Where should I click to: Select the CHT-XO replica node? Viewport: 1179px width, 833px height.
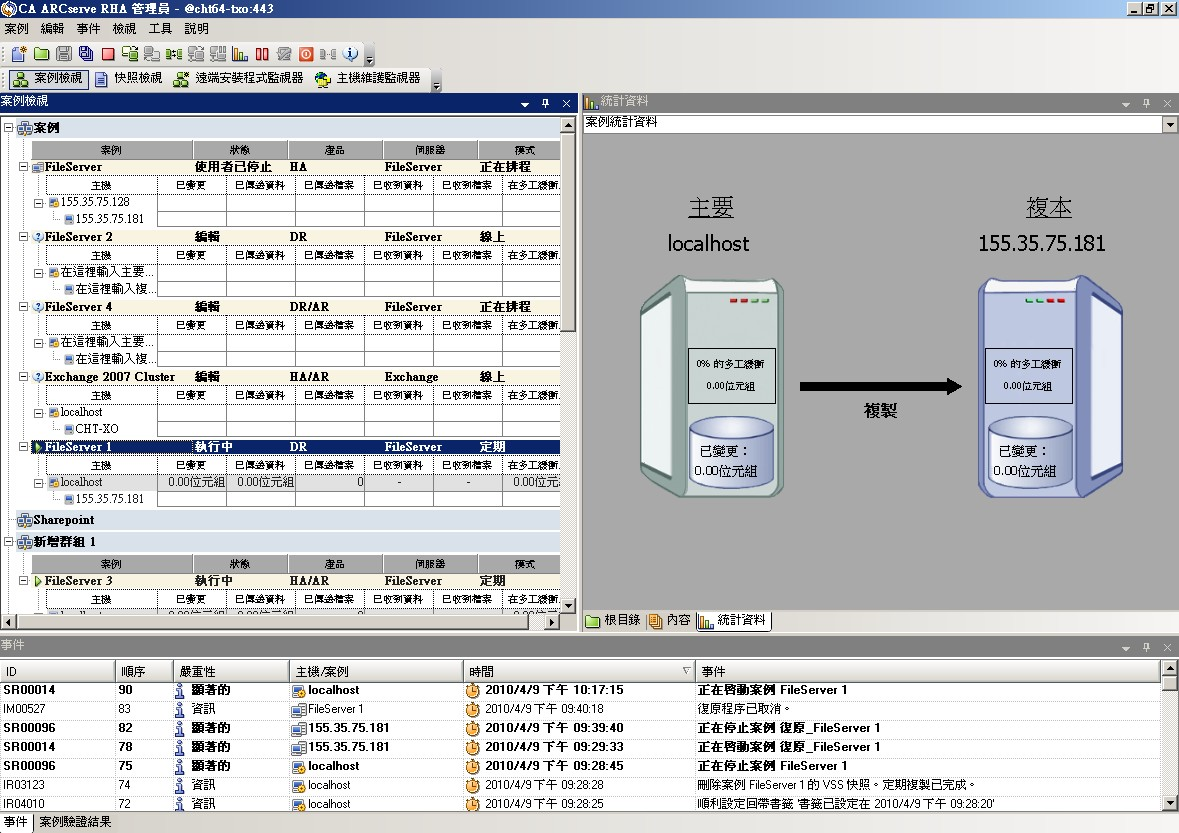click(97, 429)
